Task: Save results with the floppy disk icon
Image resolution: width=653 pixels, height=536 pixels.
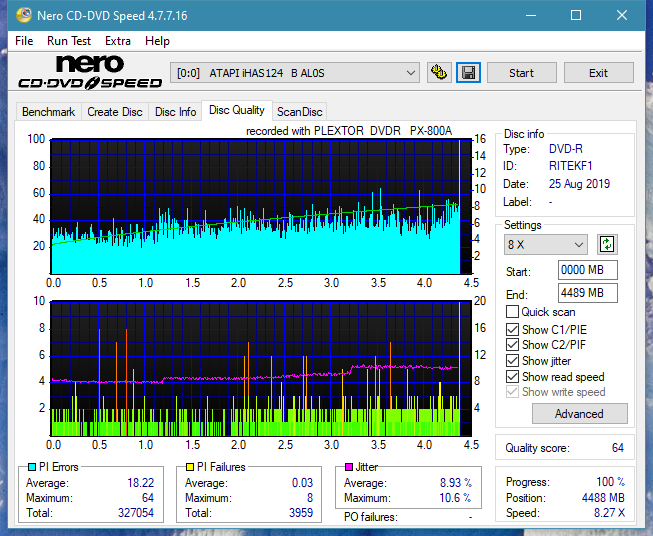Action: pyautogui.click(x=469, y=73)
